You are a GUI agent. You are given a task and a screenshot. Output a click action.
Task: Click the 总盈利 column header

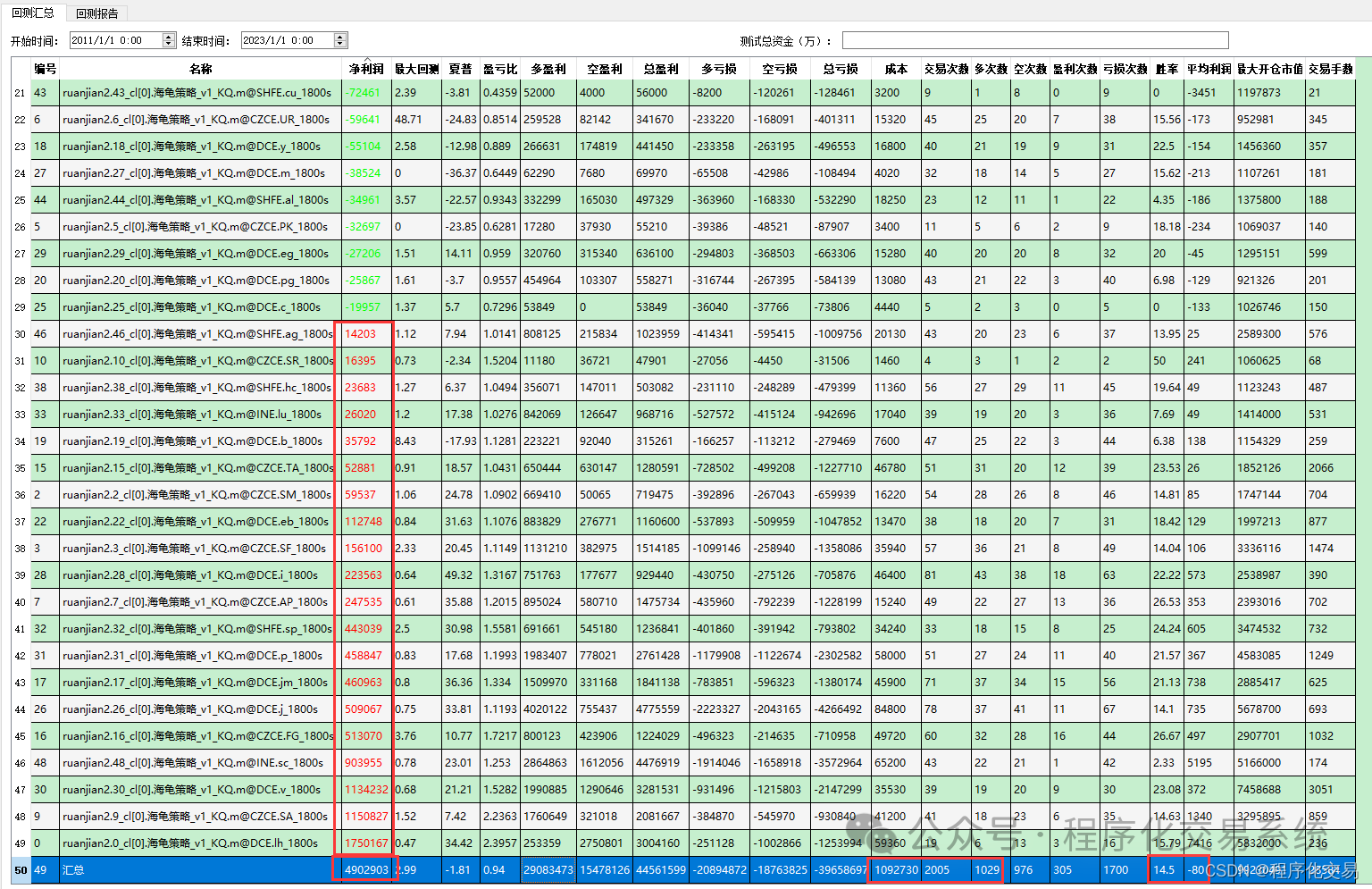coord(661,69)
